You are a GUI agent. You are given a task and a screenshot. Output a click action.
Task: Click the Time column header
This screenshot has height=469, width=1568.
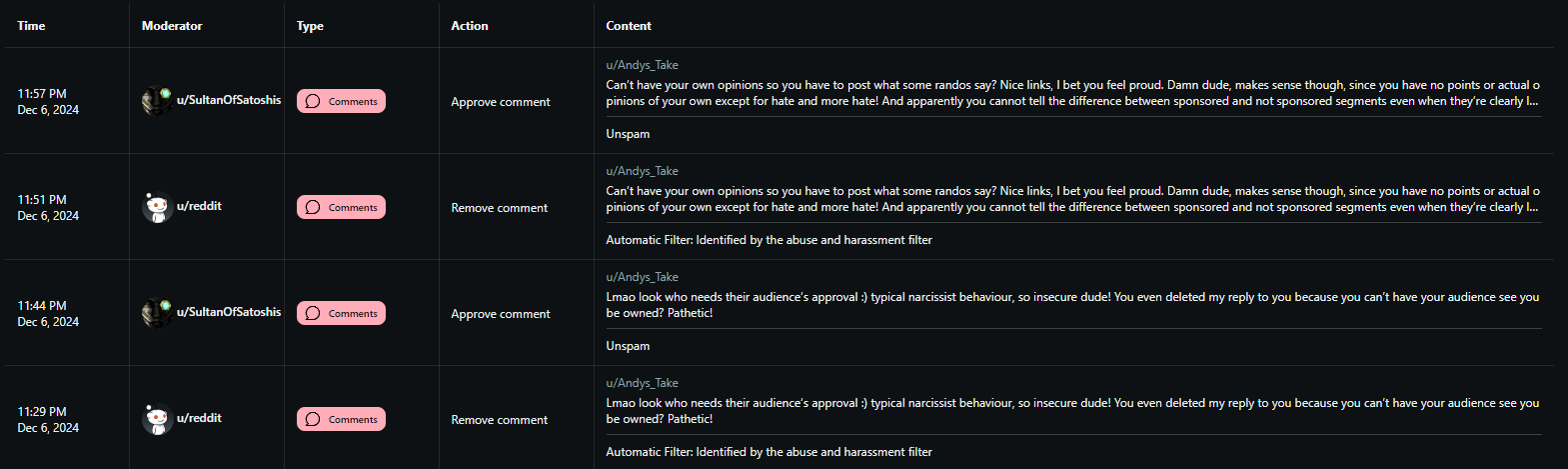pos(31,26)
